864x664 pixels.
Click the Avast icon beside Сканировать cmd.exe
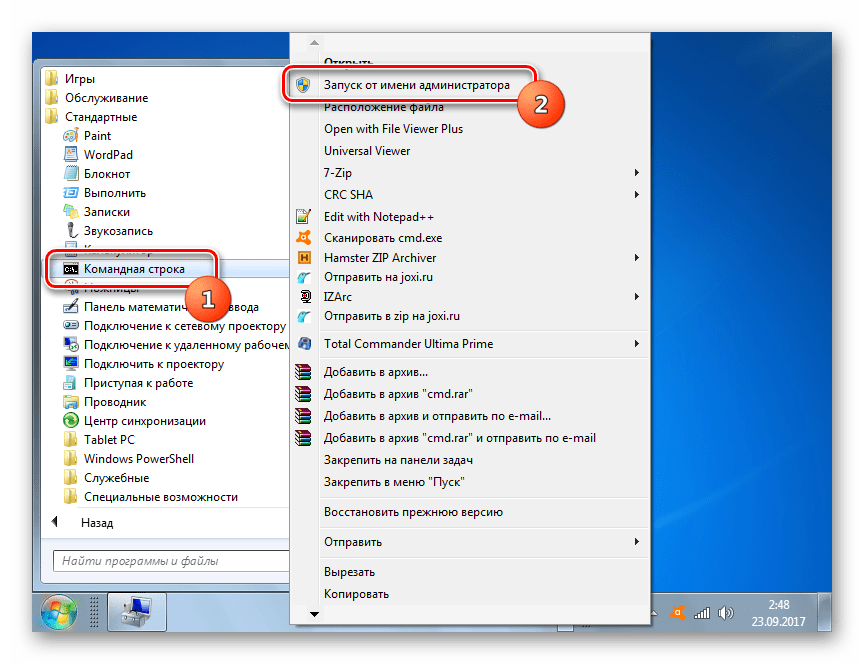(x=304, y=237)
